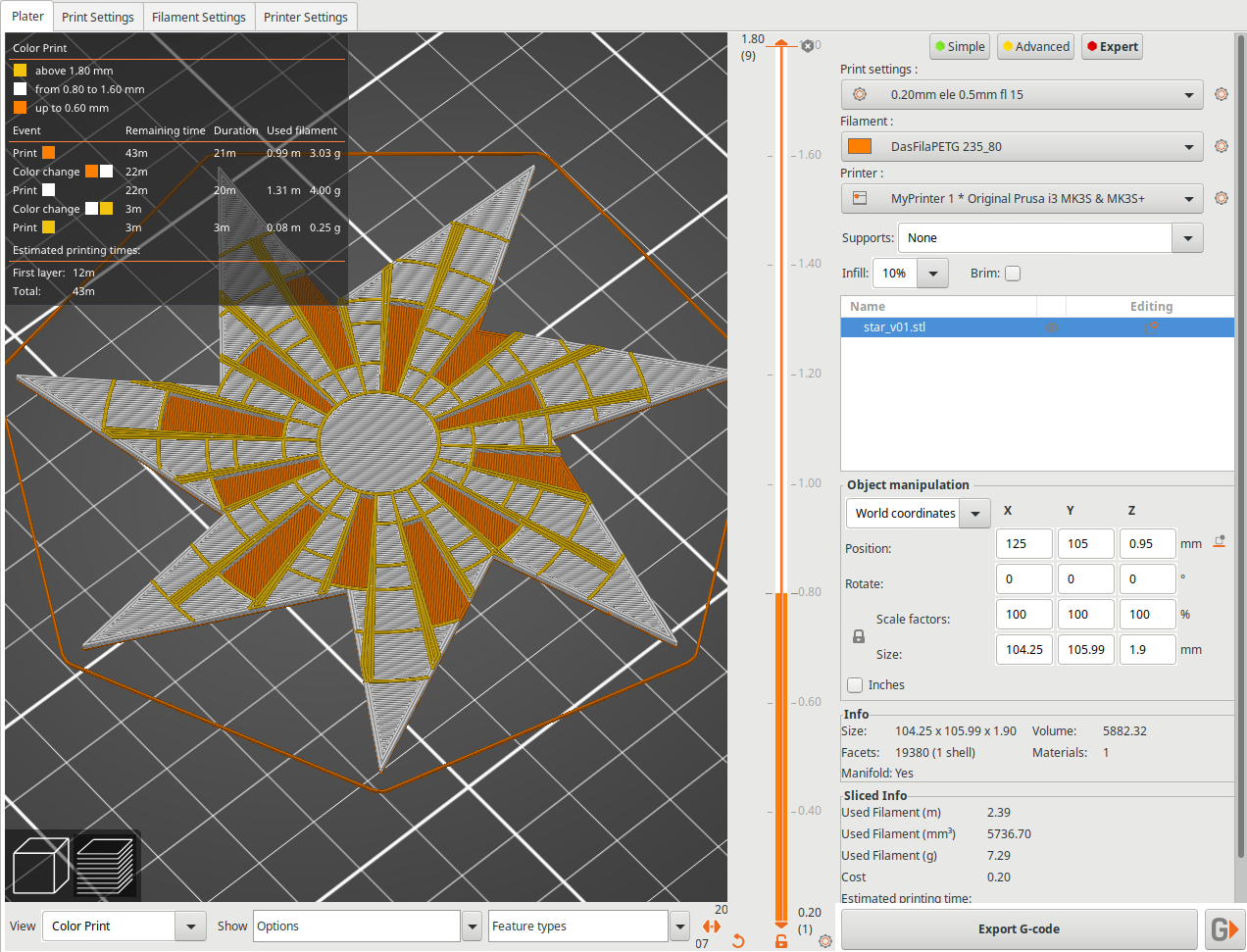This screenshot has height=952, width=1247.
Task: Click the Name column header
Action: tap(938, 307)
